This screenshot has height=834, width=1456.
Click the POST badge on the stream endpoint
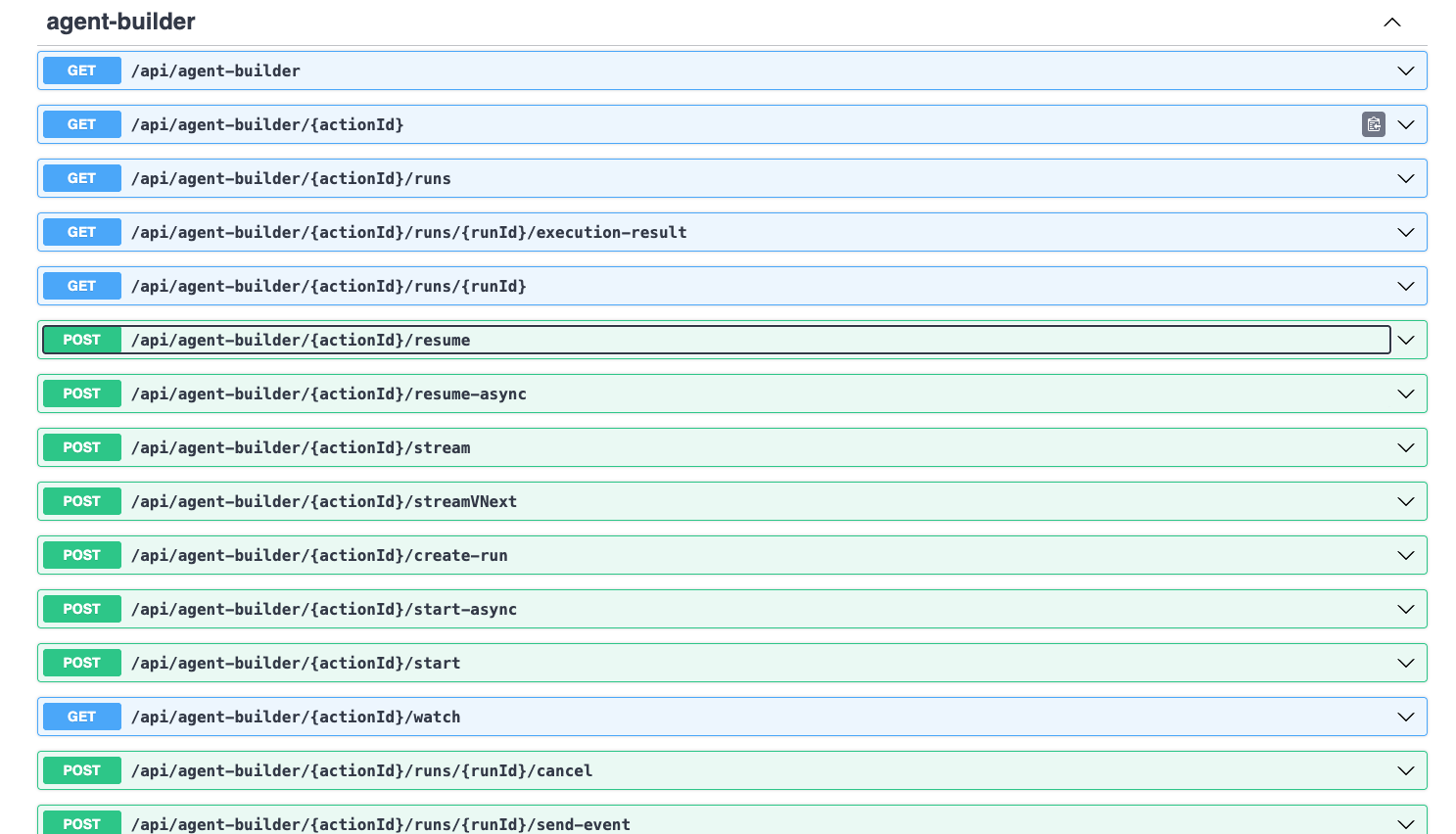pos(81,447)
